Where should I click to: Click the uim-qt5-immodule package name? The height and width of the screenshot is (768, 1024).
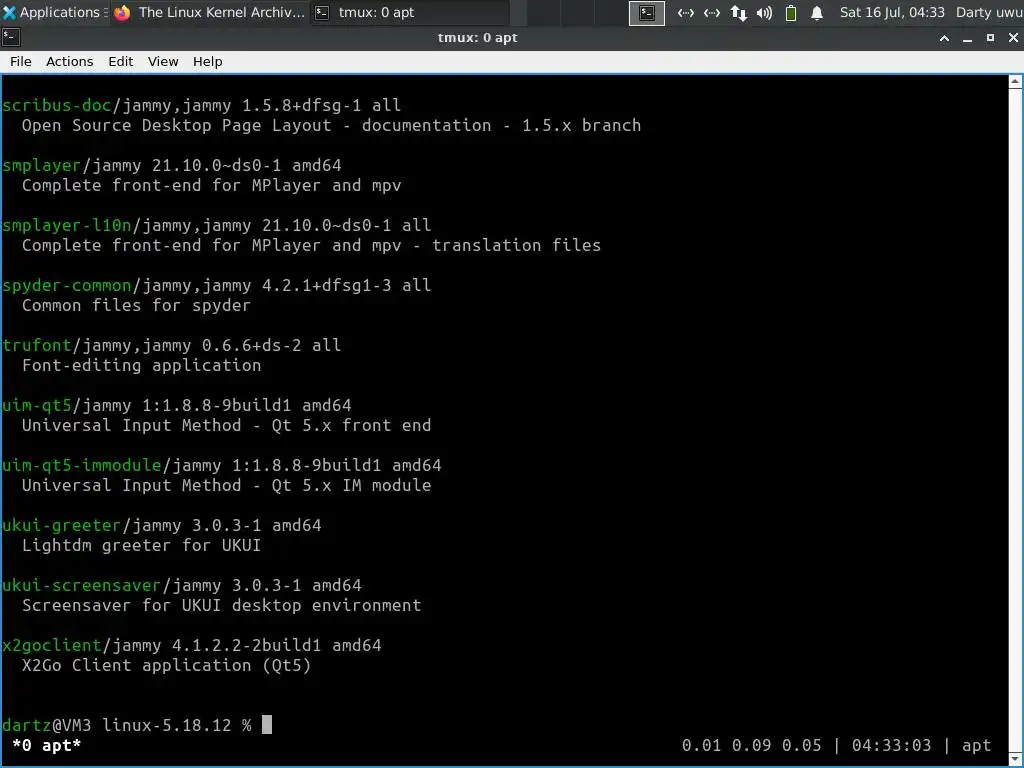[82, 466]
